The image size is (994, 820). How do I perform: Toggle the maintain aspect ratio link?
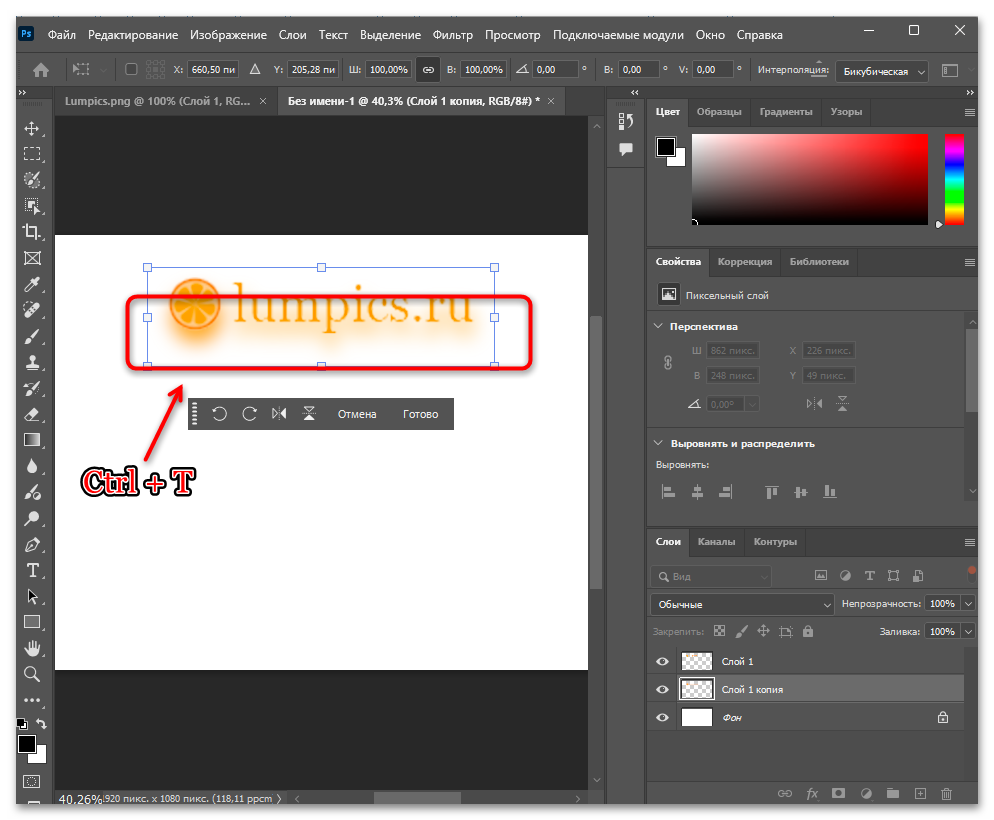[428, 70]
